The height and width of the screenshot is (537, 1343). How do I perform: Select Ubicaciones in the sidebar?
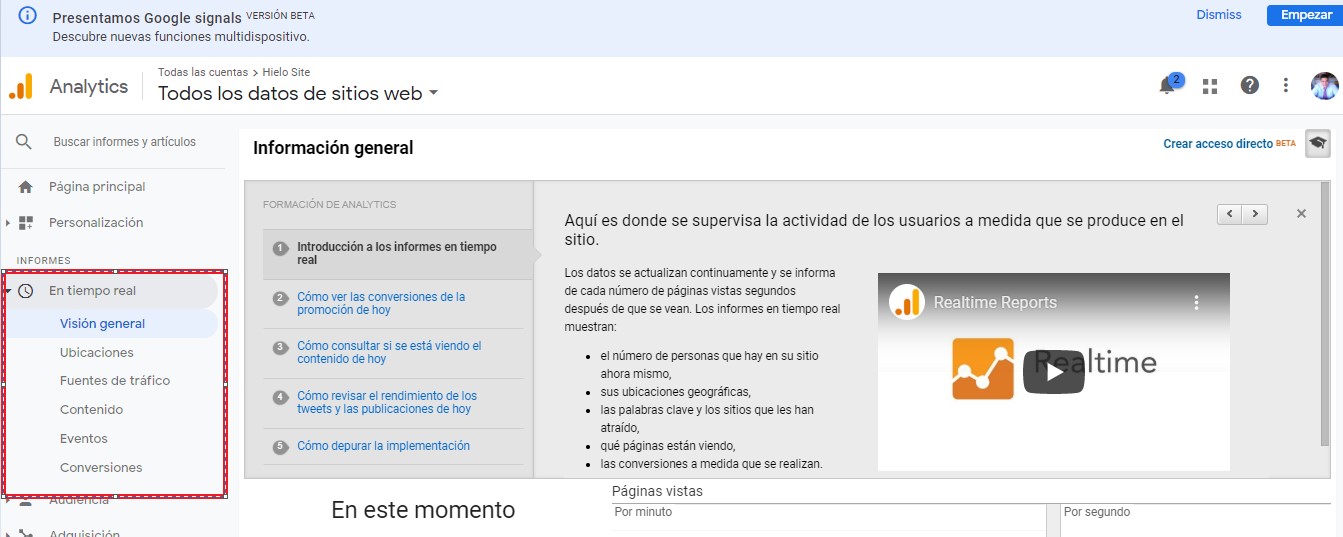(96, 352)
